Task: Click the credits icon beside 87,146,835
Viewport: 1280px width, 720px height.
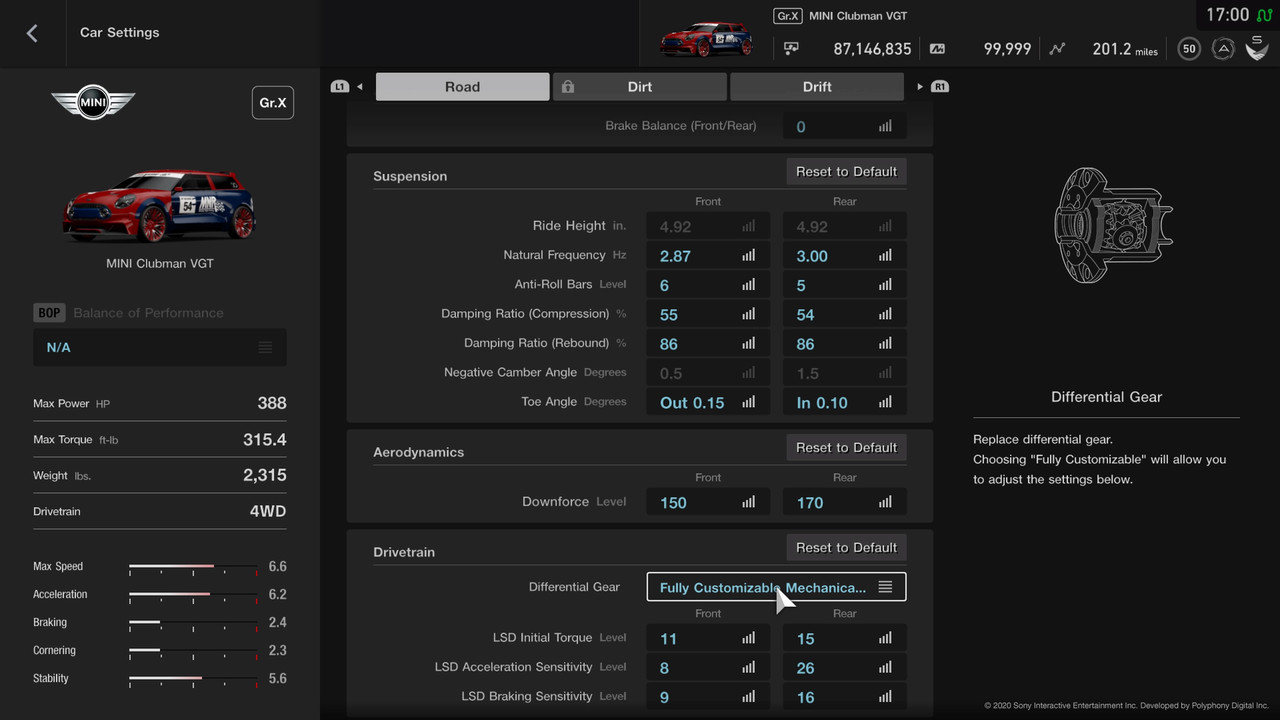Action: click(x=791, y=48)
